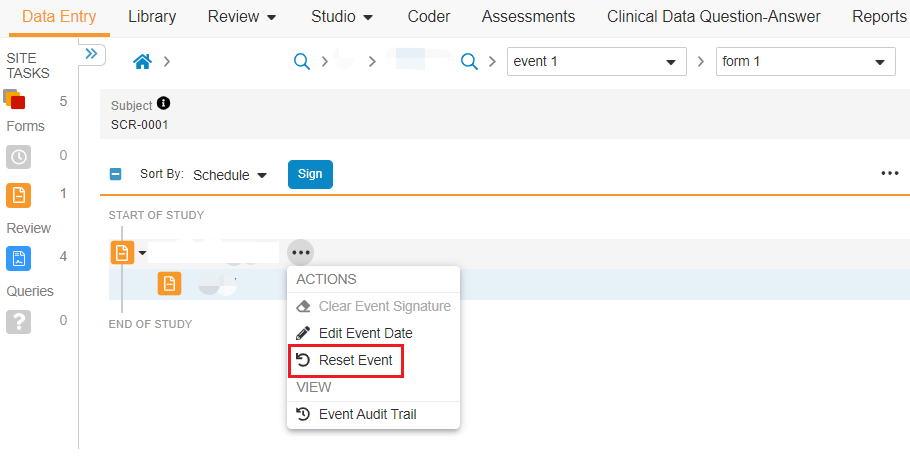Select the orange form row under event
910x468 pixels.
170,284
